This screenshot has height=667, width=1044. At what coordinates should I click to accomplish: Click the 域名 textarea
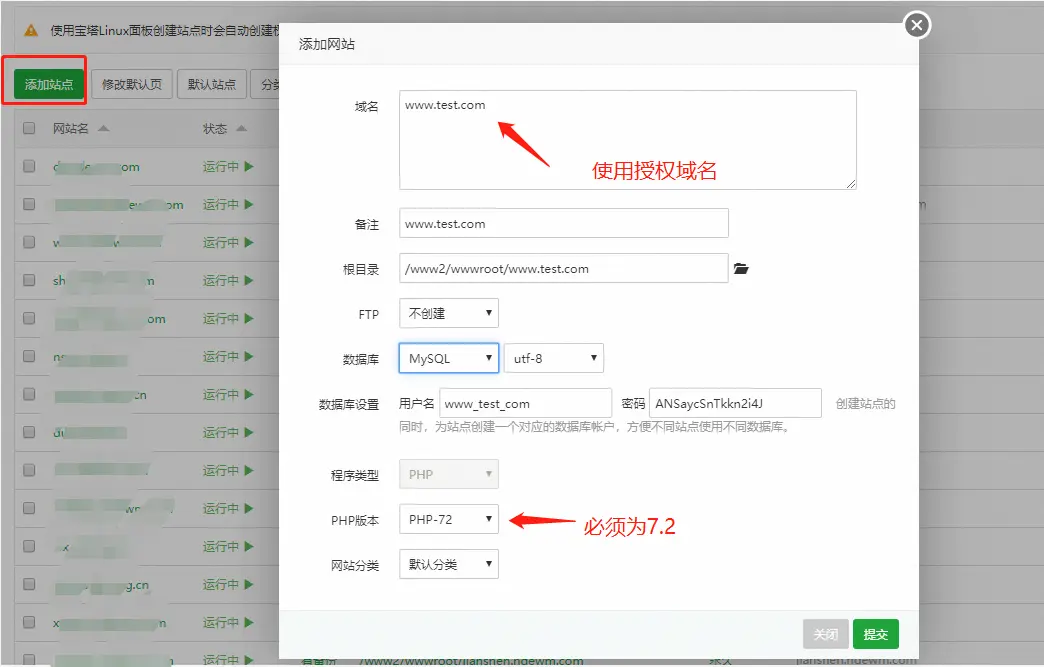[x=627, y=140]
